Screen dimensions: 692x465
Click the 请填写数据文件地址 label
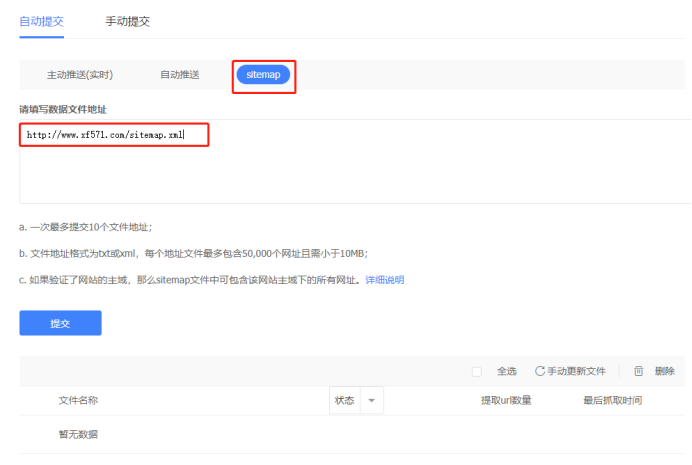point(63,109)
